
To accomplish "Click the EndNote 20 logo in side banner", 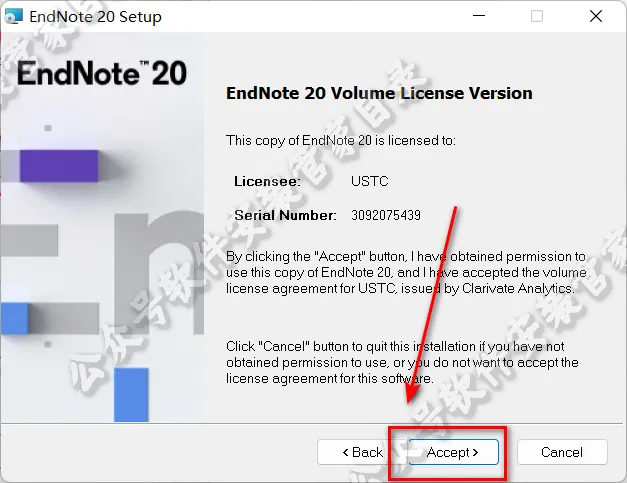I will pos(102,73).
